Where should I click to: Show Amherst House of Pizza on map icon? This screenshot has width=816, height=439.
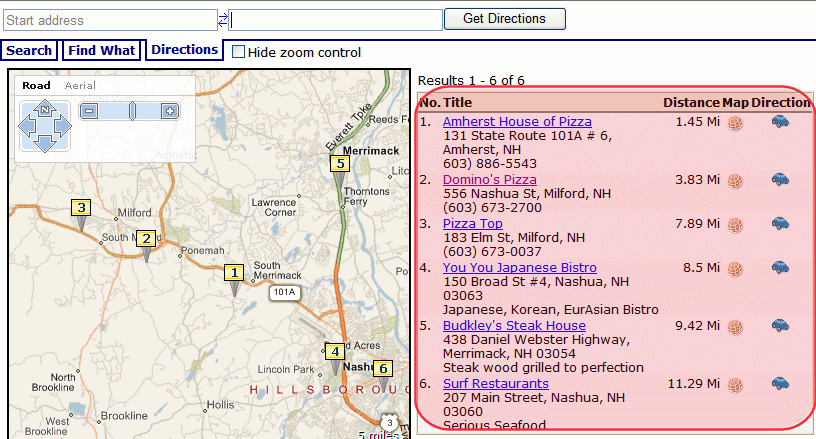[x=735, y=123]
